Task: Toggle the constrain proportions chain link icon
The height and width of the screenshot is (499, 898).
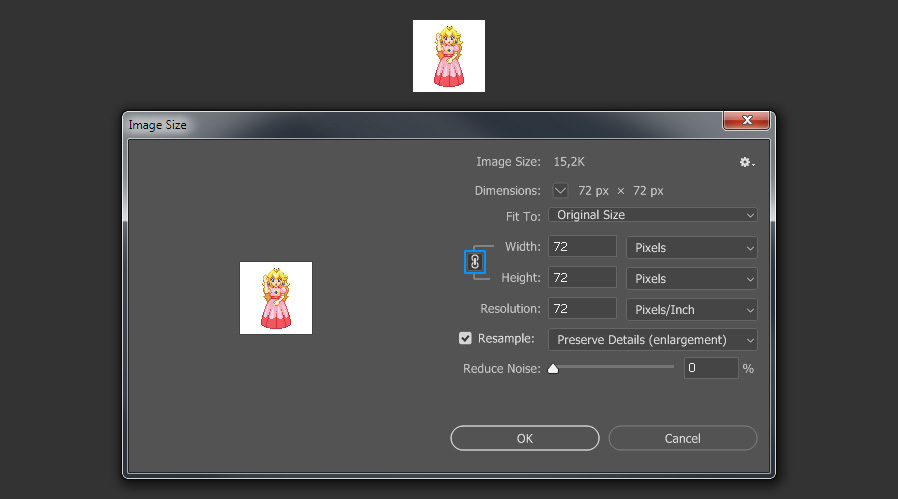Action: 475,262
